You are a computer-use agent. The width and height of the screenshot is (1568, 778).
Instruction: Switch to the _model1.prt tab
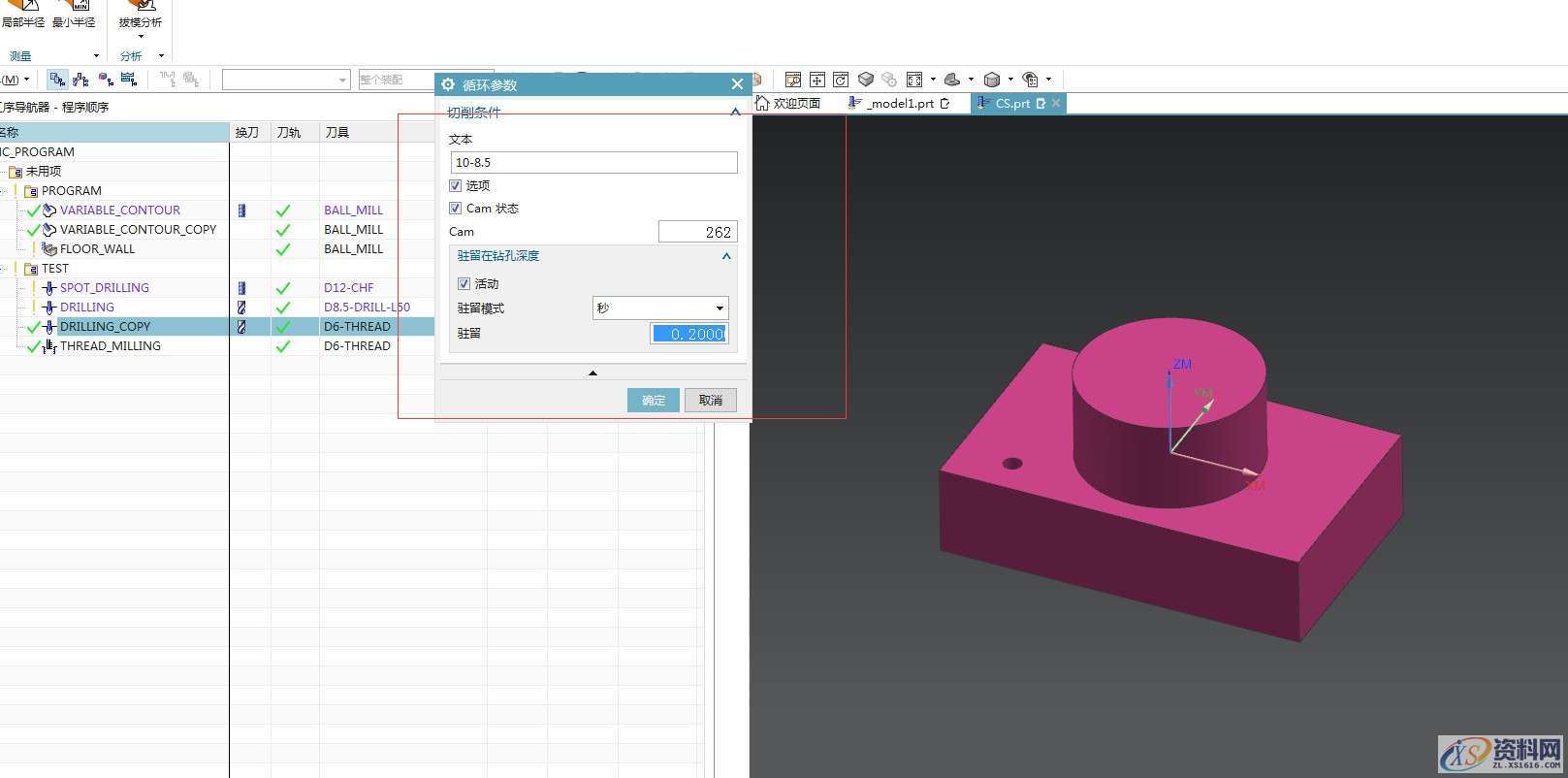[899, 103]
